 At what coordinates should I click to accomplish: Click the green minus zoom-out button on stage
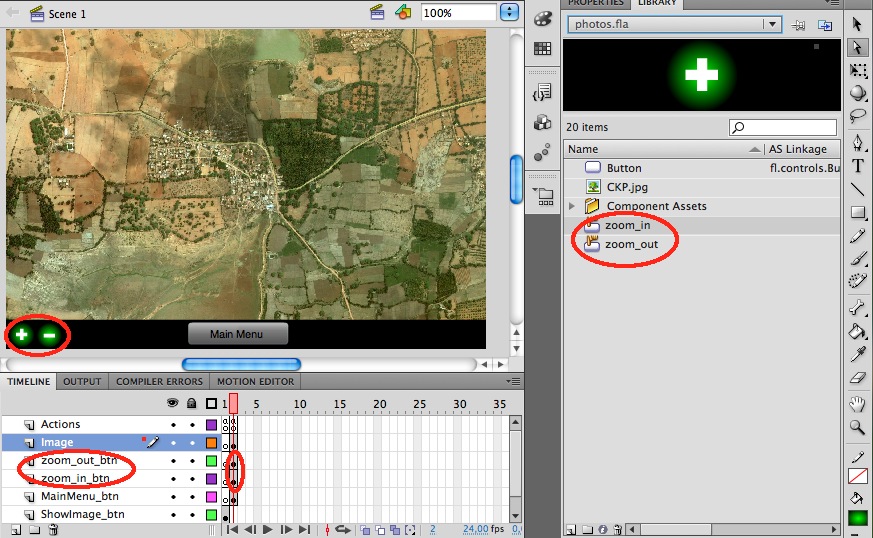click(50, 335)
